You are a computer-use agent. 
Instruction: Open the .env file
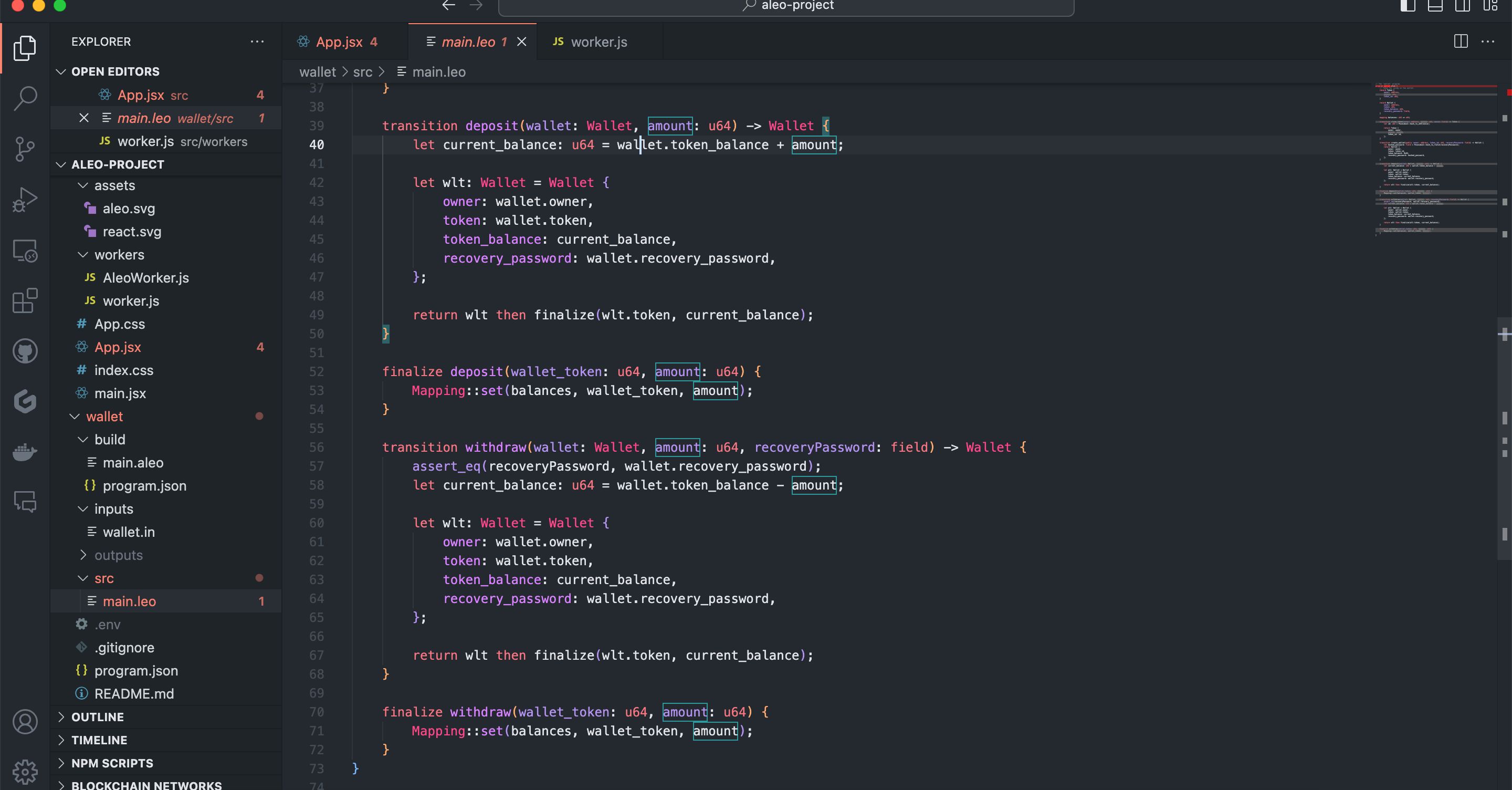pyautogui.click(x=166, y=625)
